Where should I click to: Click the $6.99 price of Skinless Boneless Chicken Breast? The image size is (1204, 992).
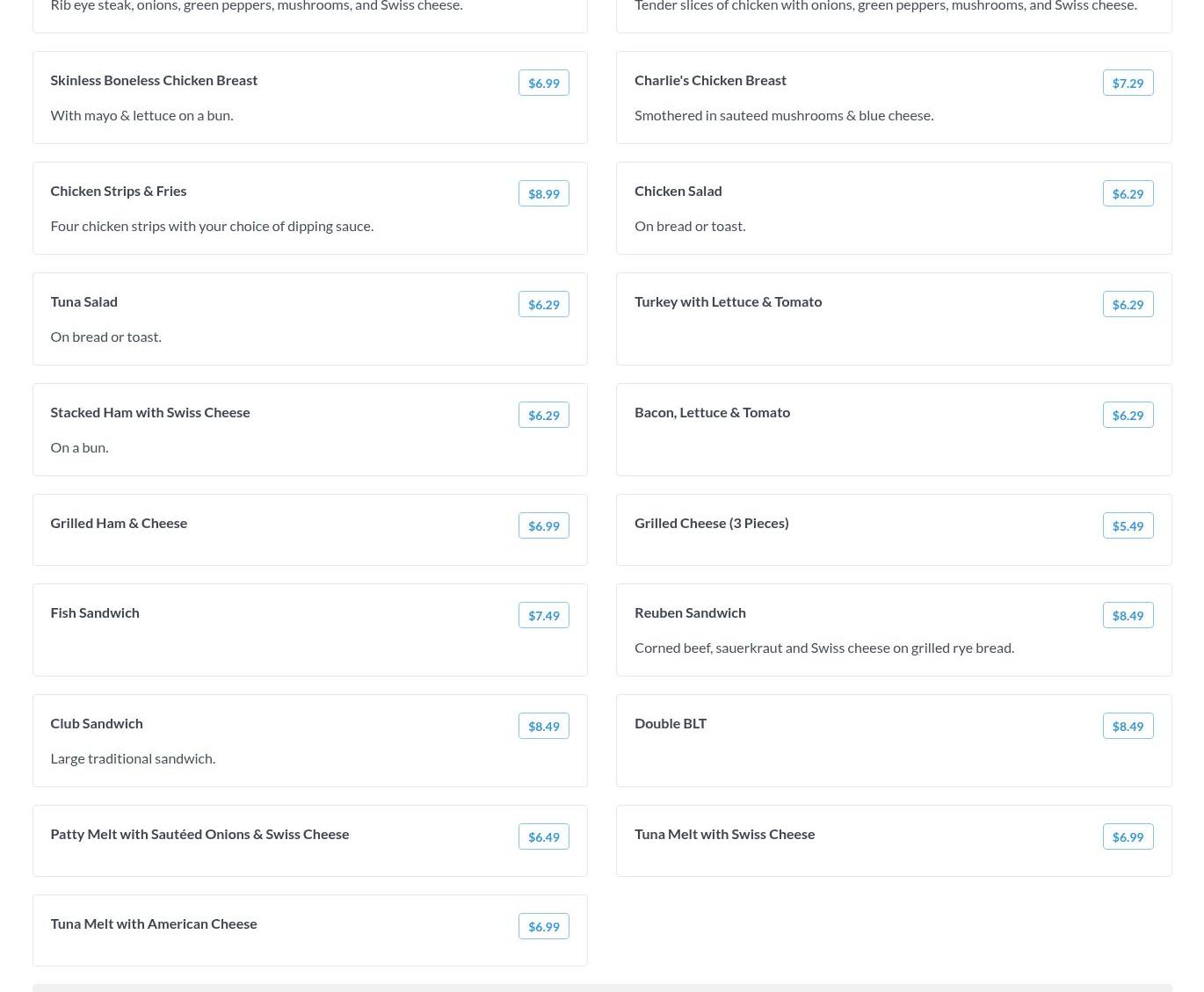click(543, 83)
